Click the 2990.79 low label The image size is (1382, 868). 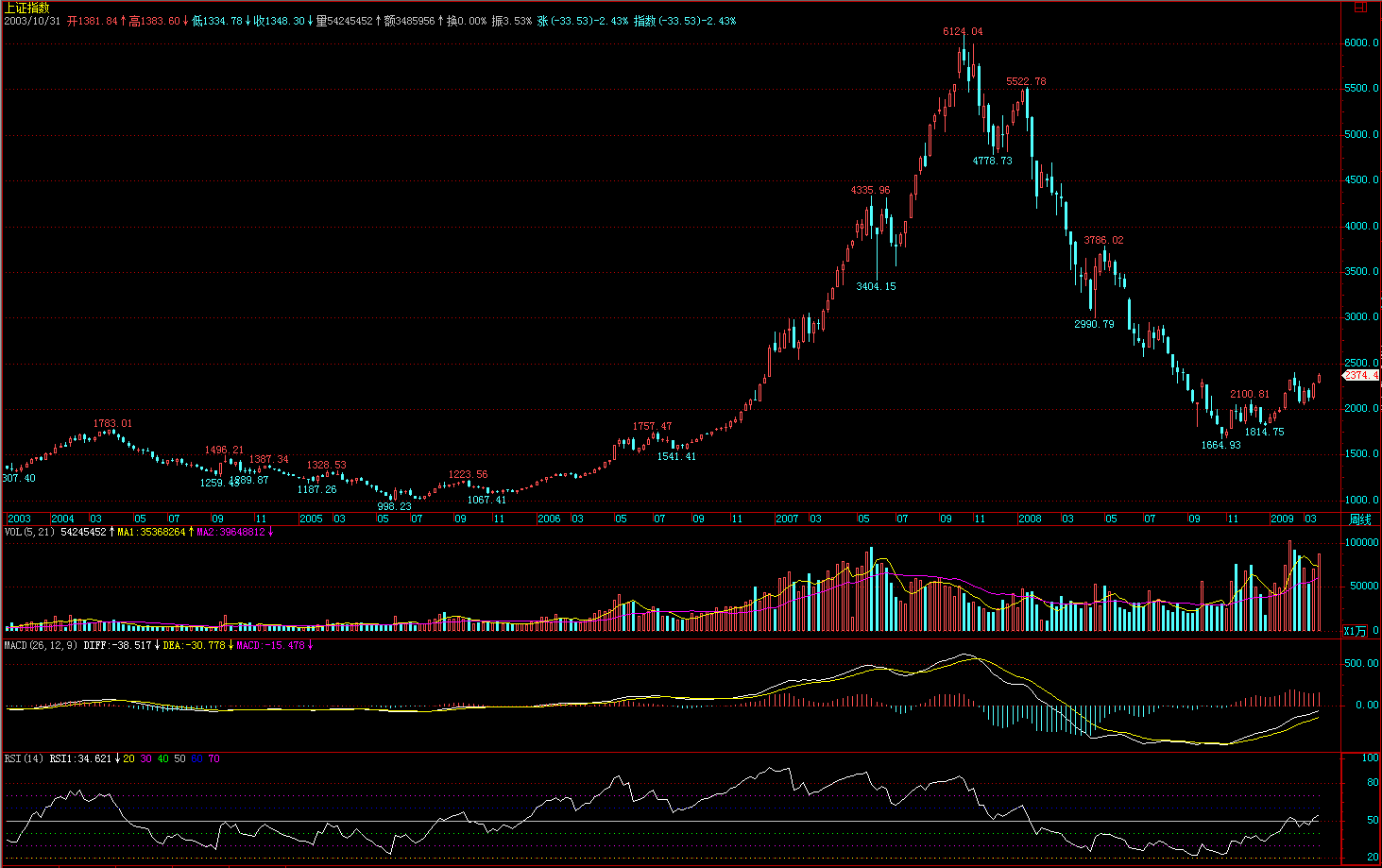(x=1094, y=325)
